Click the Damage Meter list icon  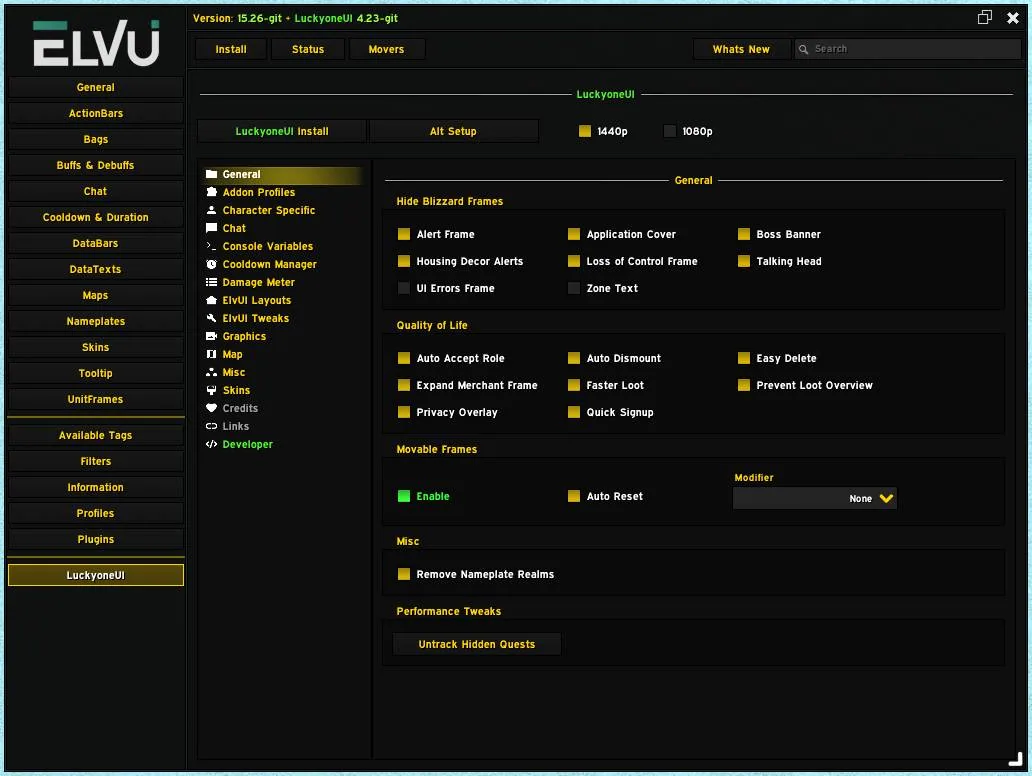point(211,282)
